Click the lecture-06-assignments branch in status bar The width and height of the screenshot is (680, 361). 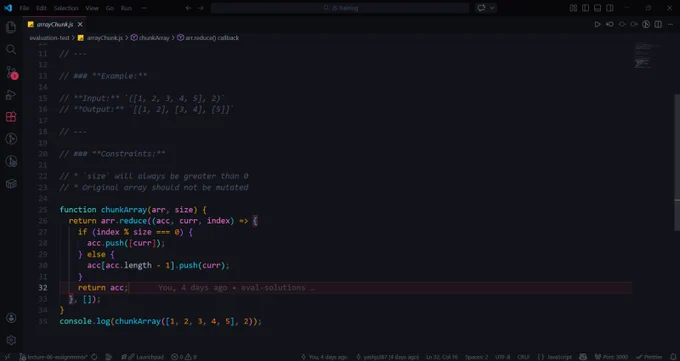click(54, 357)
